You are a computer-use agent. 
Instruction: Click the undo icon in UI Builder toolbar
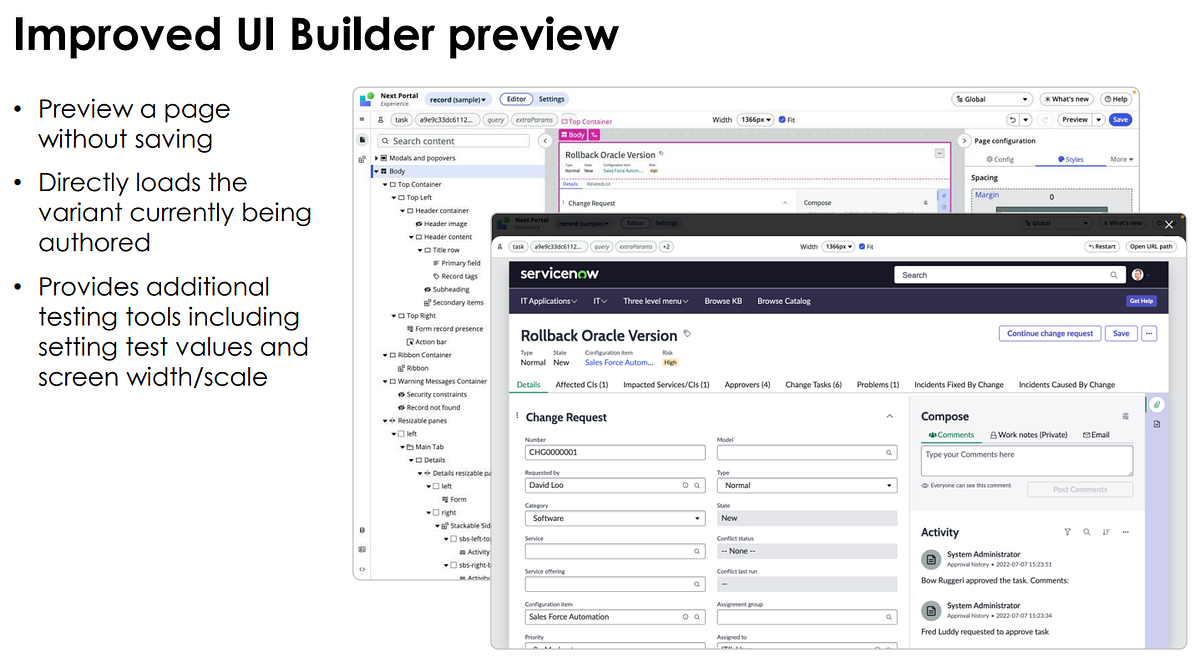pyautogui.click(x=1012, y=119)
